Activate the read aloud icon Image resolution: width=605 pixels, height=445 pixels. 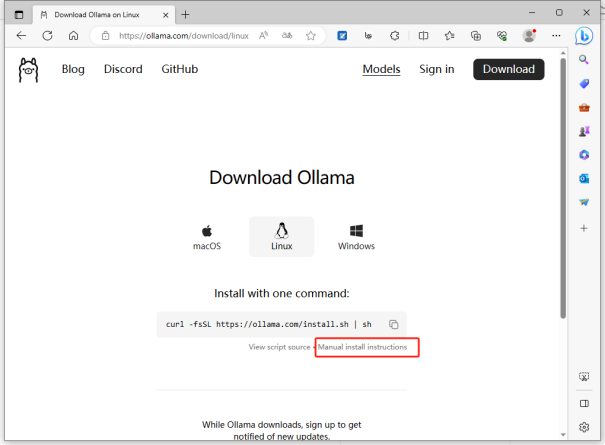tap(264, 36)
